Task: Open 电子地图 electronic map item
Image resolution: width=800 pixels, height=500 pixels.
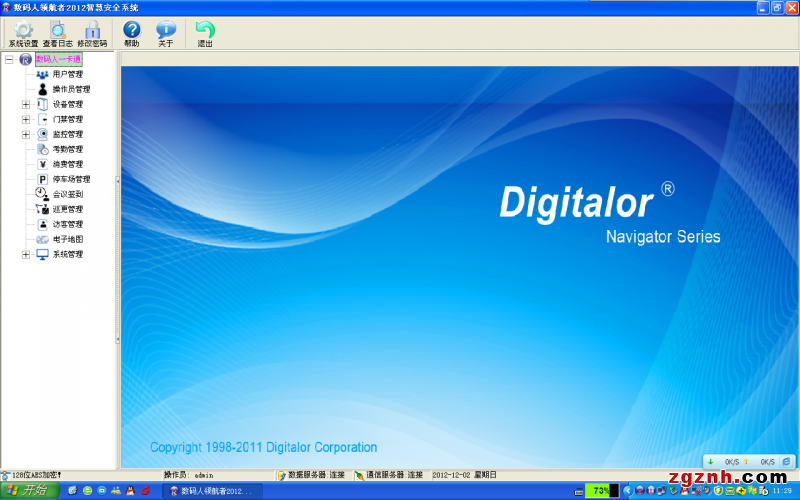Action: pyautogui.click(x=67, y=239)
